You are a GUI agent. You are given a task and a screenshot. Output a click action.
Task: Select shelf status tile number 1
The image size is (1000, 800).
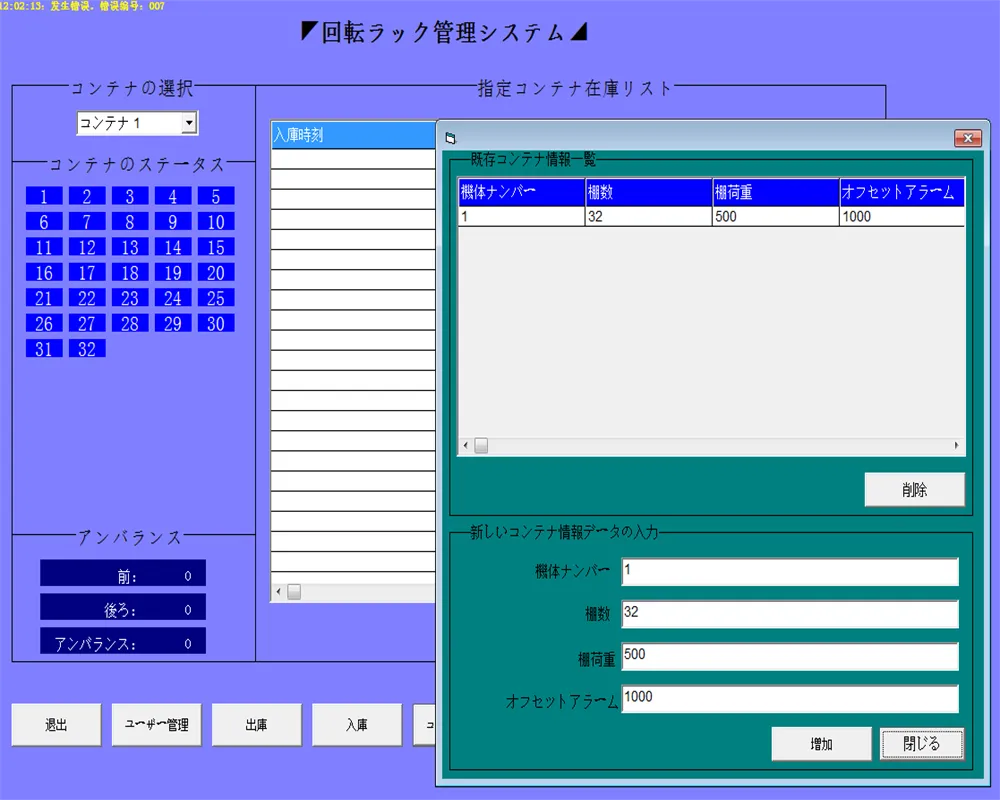[44, 196]
